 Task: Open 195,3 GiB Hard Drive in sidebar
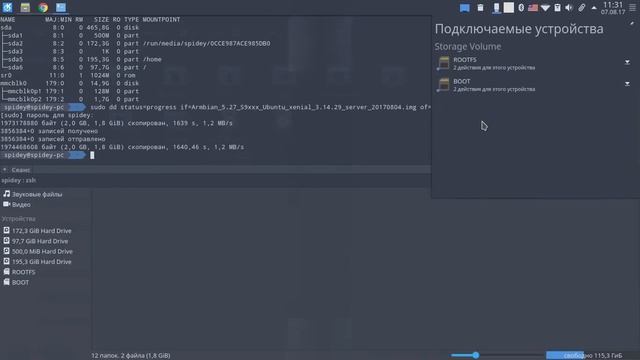click(37, 262)
